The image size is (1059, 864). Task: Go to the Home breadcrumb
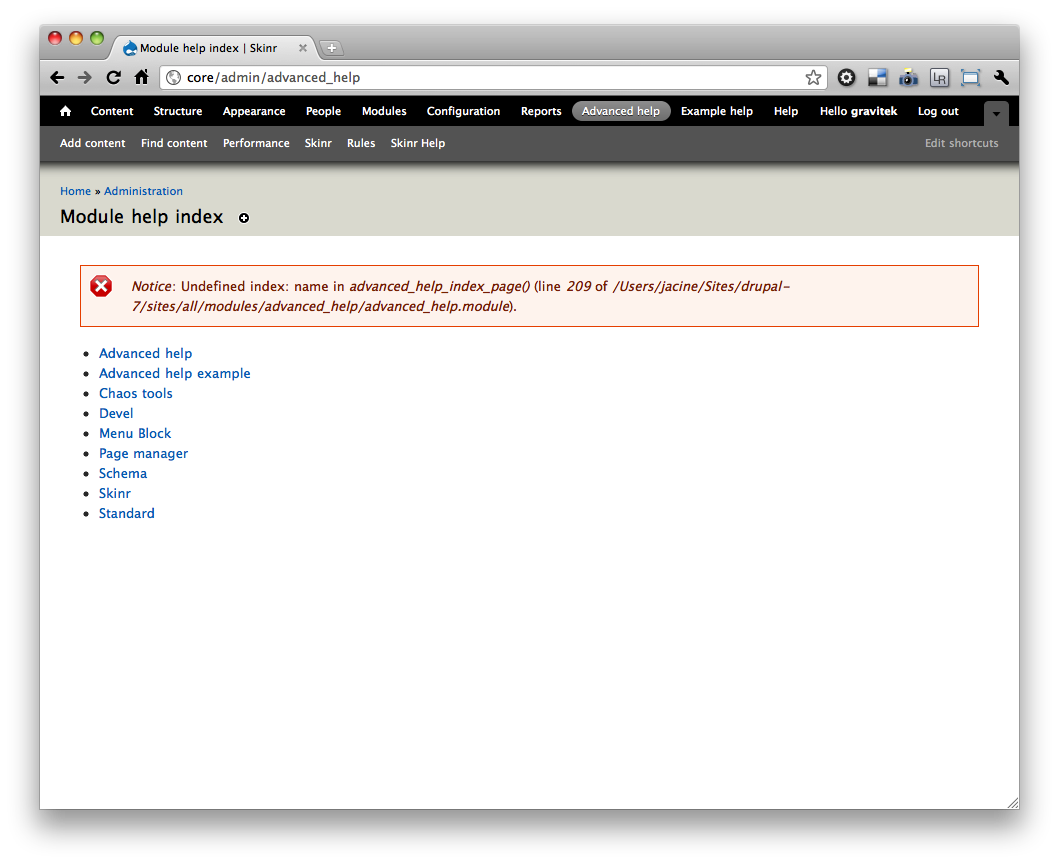76,191
